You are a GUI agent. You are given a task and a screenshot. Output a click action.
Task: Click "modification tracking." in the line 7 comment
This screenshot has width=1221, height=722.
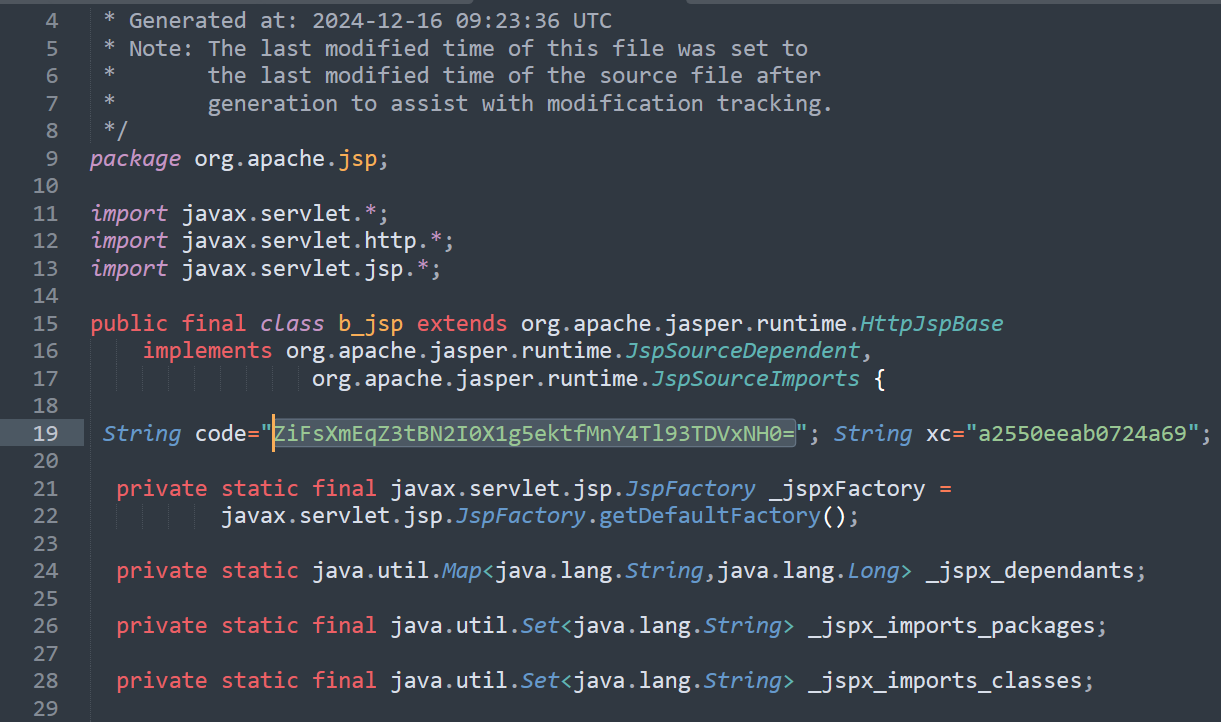[690, 103]
